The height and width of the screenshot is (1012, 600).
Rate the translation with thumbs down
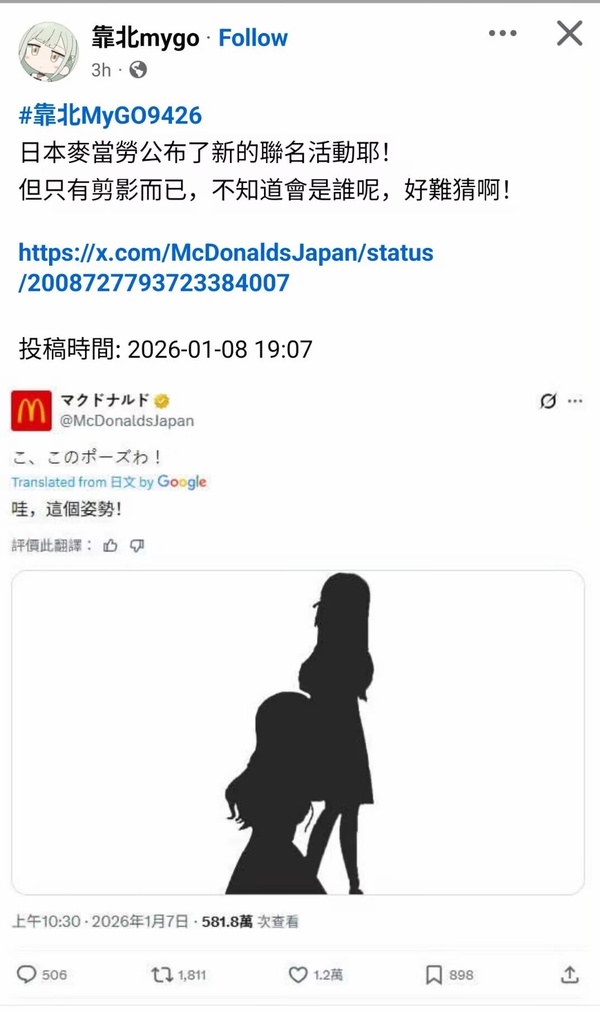click(x=137, y=546)
